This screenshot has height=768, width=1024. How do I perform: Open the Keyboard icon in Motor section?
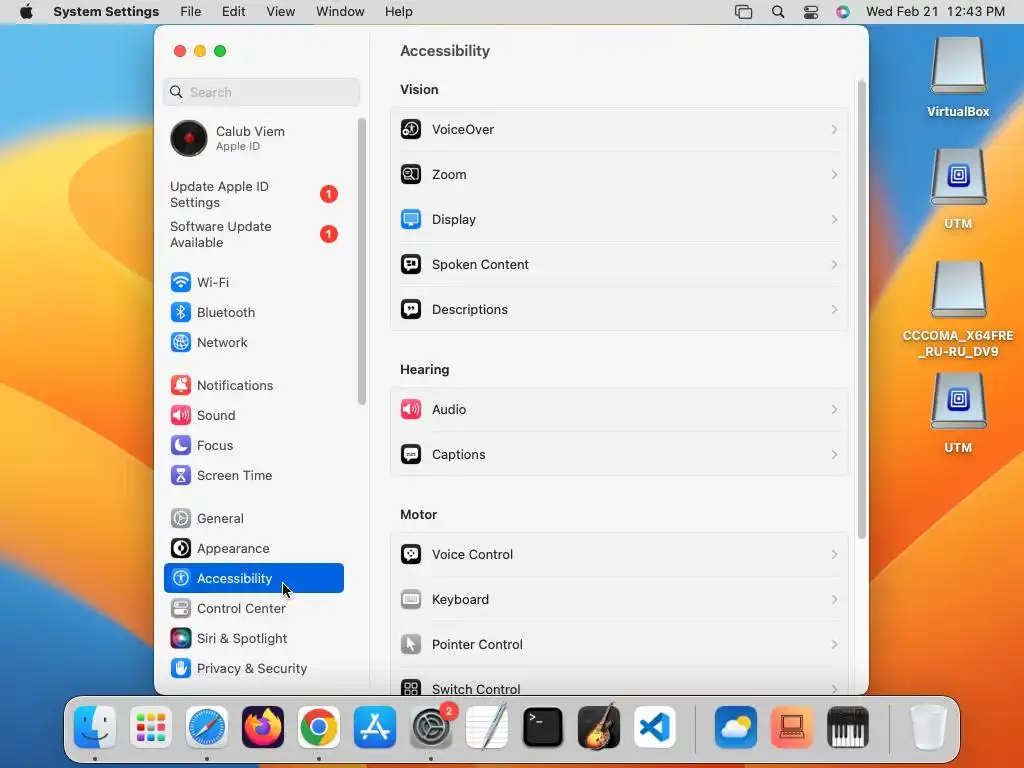411,600
